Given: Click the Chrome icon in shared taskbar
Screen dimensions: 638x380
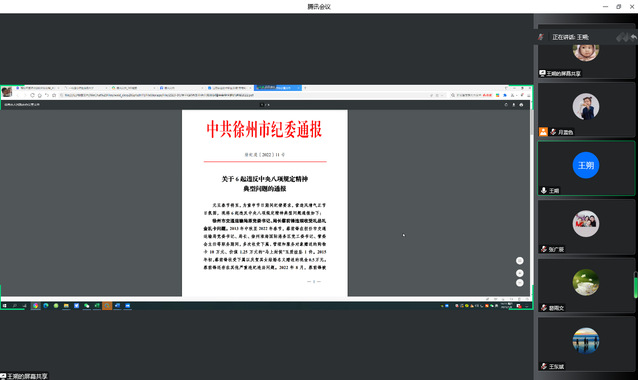Looking at the screenshot, I should click(35, 306).
